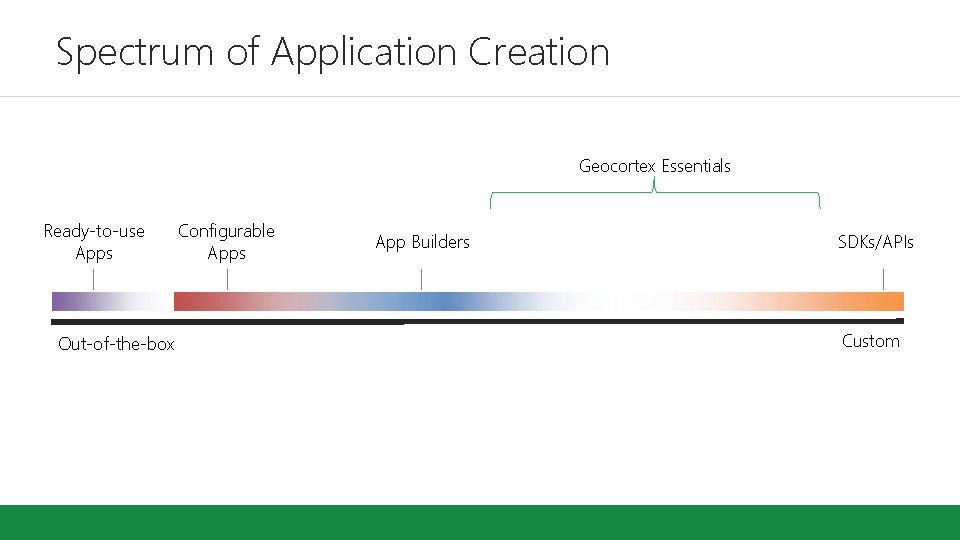Click the slide title 'Spectrum of Application Creation'
Image resolution: width=960 pixels, height=540 pixels.
pyautogui.click(x=332, y=53)
